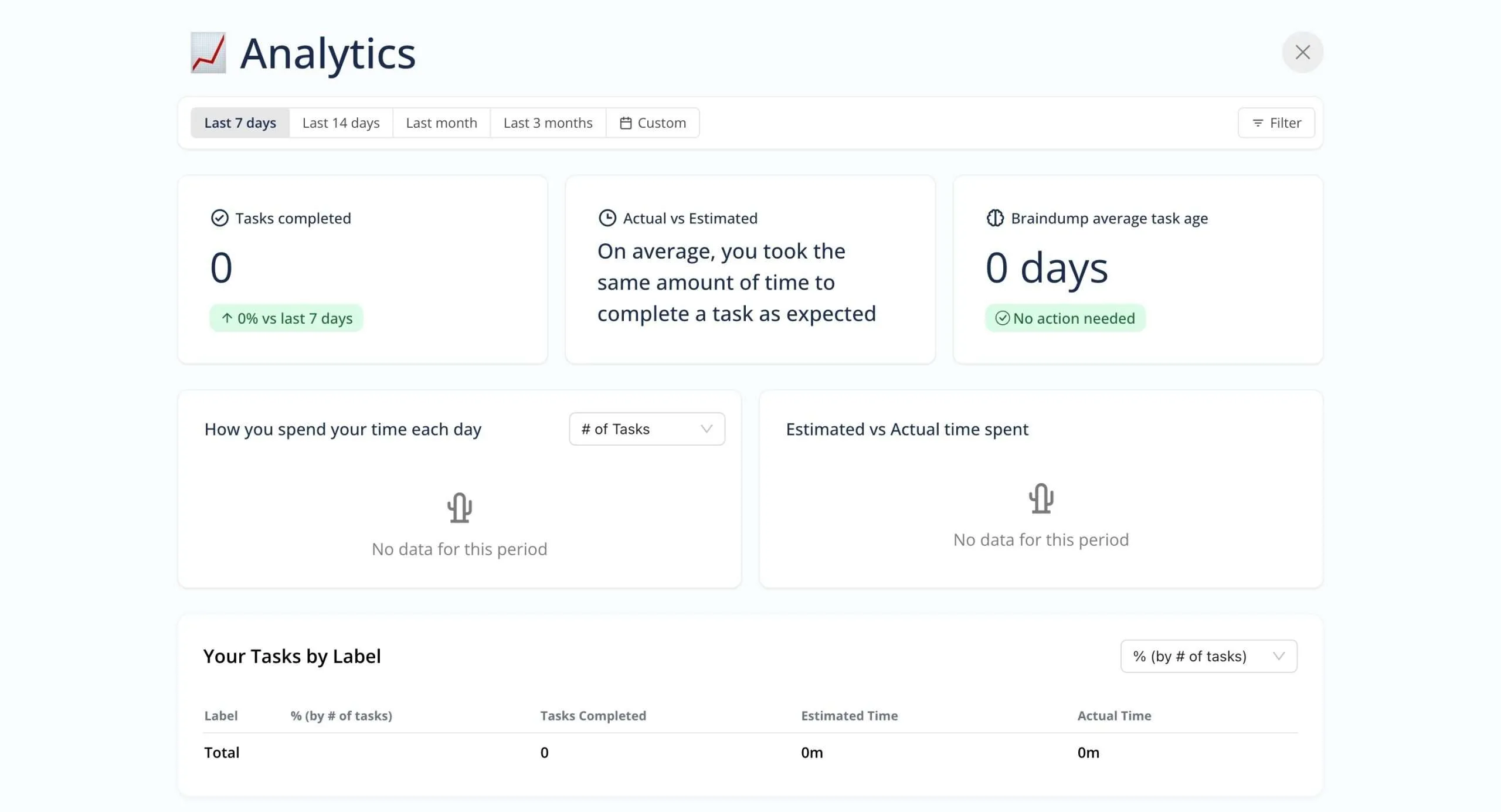Switch to Last month range

tap(442, 123)
